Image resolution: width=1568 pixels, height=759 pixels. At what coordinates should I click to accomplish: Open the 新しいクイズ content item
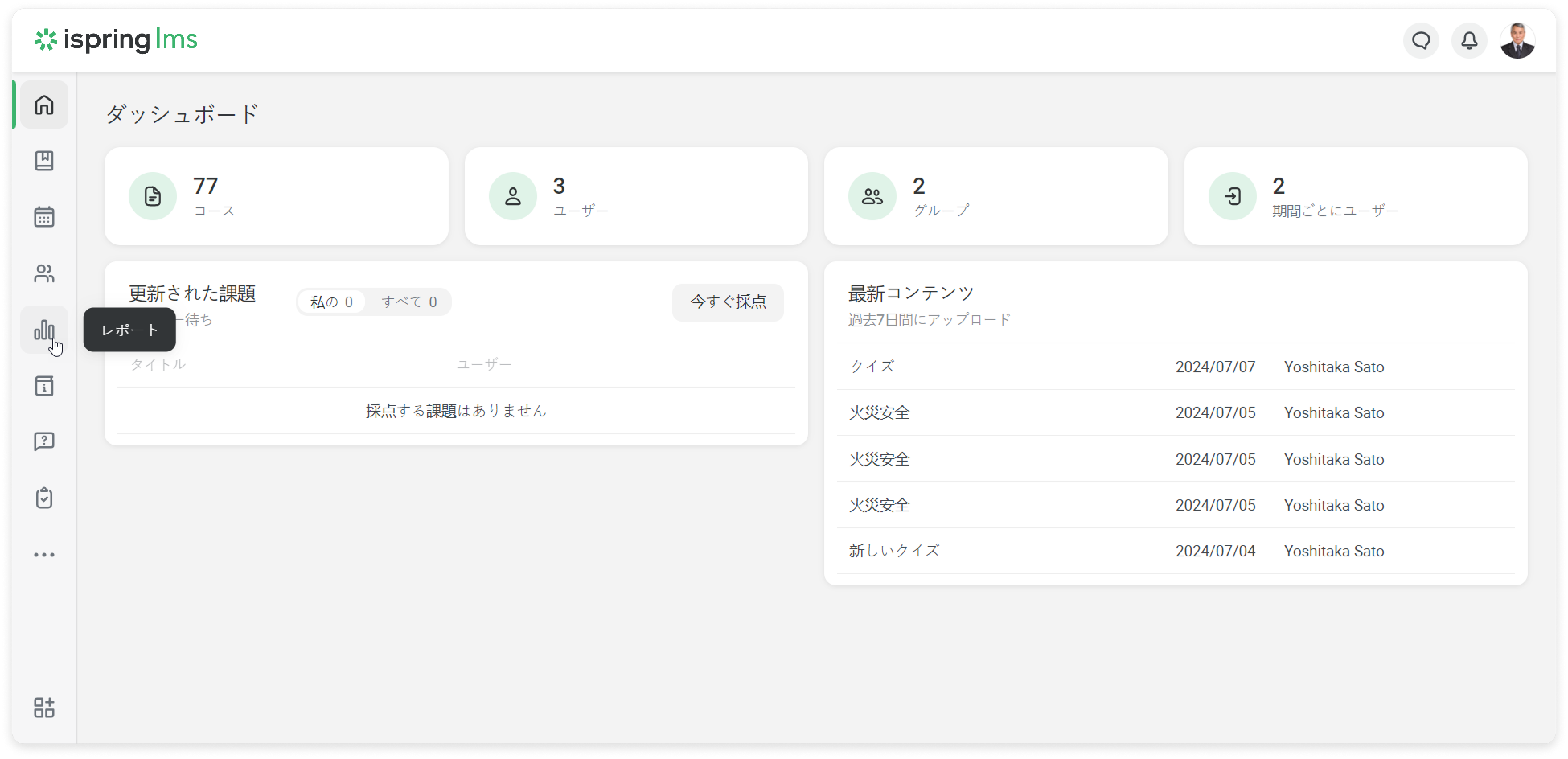click(894, 551)
